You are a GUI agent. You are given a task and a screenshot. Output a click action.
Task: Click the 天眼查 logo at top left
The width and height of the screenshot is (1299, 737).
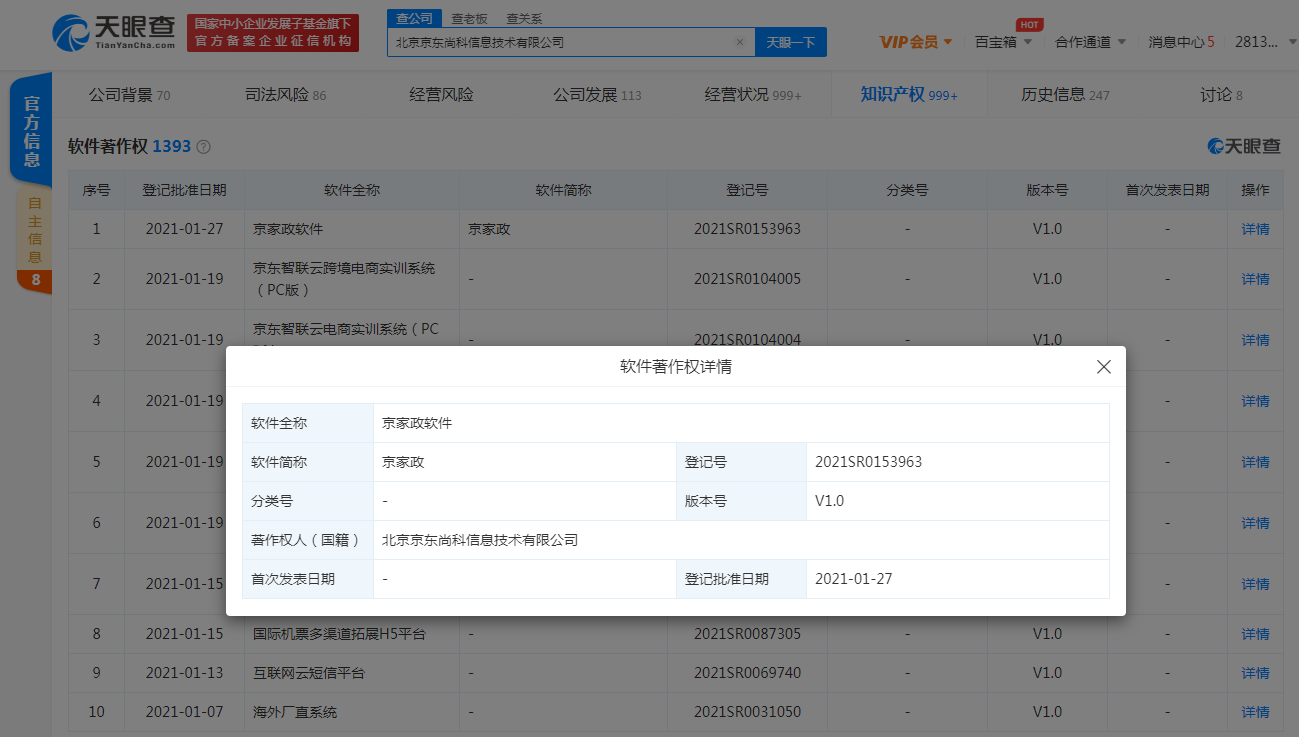pos(114,32)
